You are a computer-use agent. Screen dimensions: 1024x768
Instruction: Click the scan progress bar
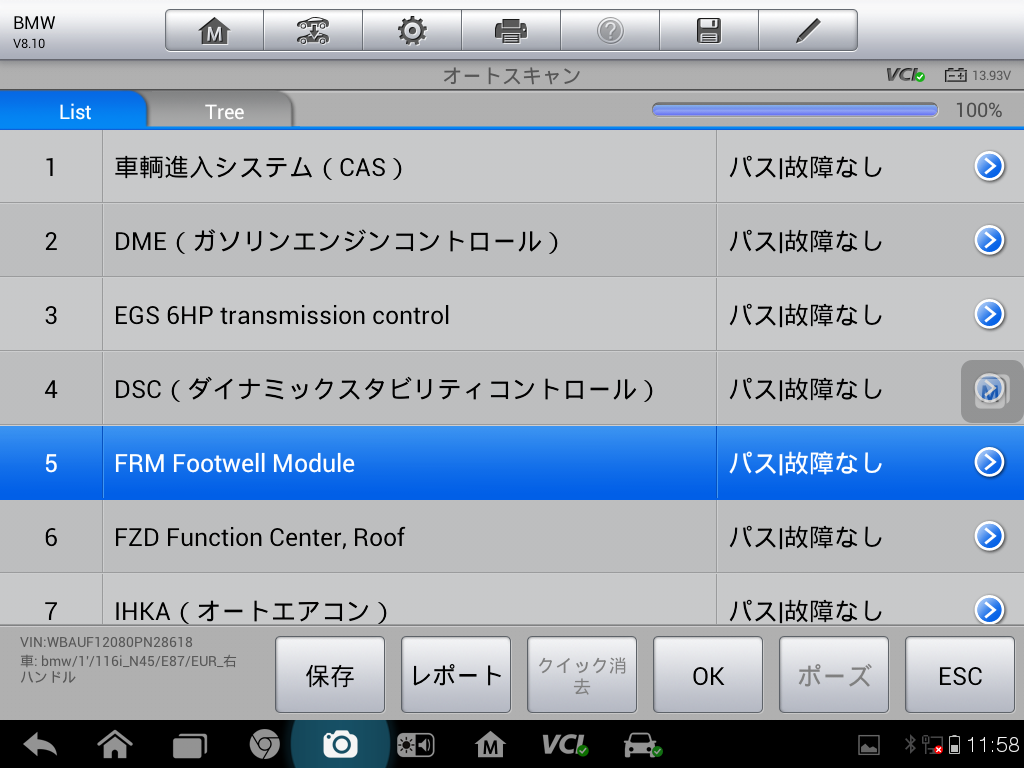(795, 110)
